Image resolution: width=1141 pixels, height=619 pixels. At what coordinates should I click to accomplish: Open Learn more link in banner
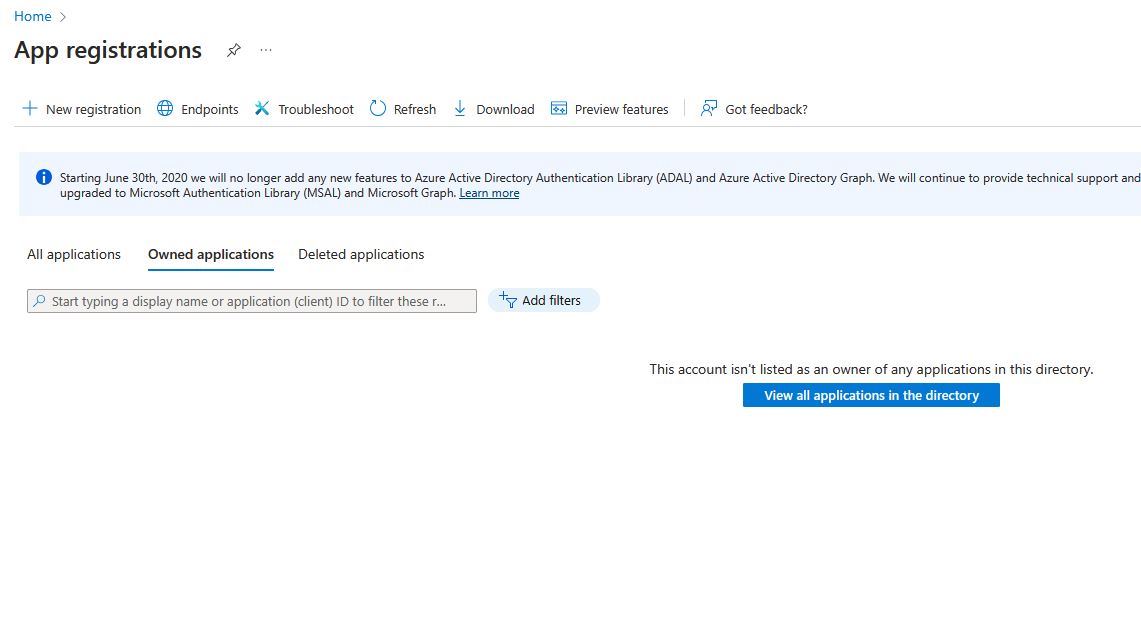(x=489, y=193)
